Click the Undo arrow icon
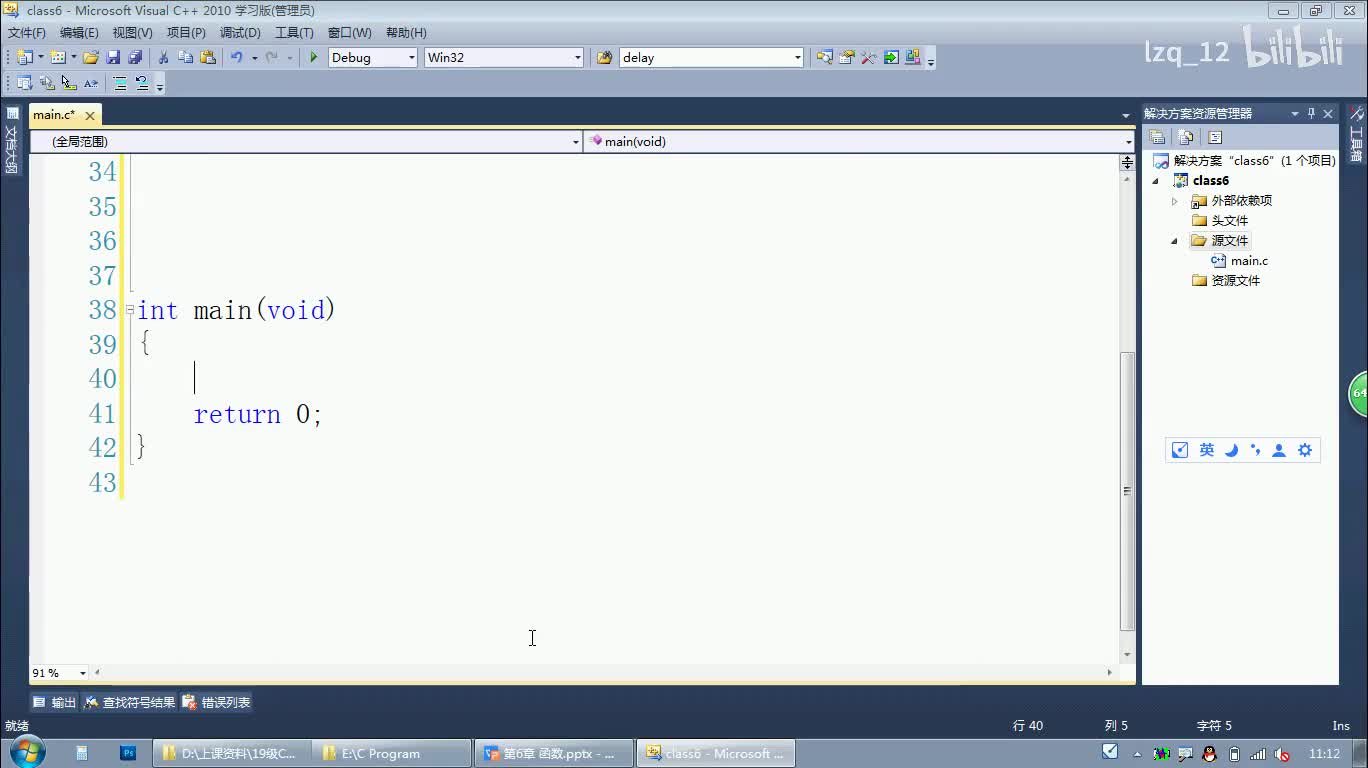The height and width of the screenshot is (768, 1368). click(x=236, y=58)
